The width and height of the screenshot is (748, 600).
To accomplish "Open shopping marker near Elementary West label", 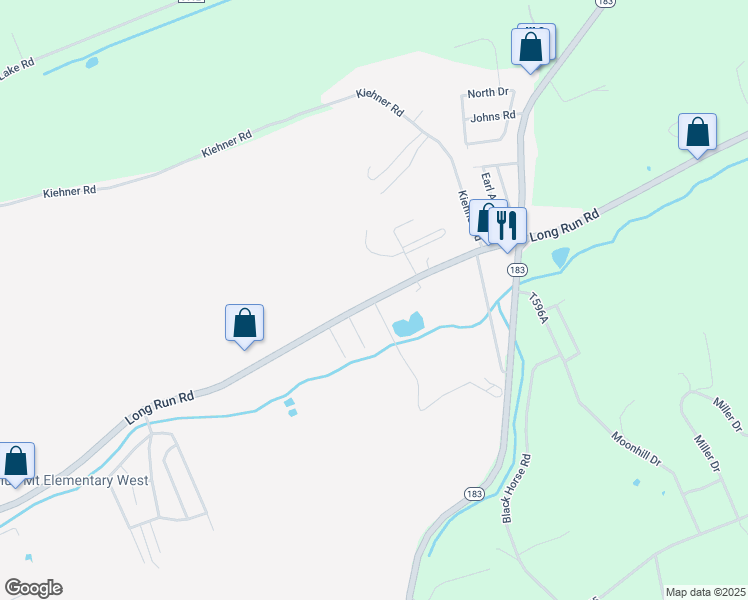I will (x=16, y=463).
